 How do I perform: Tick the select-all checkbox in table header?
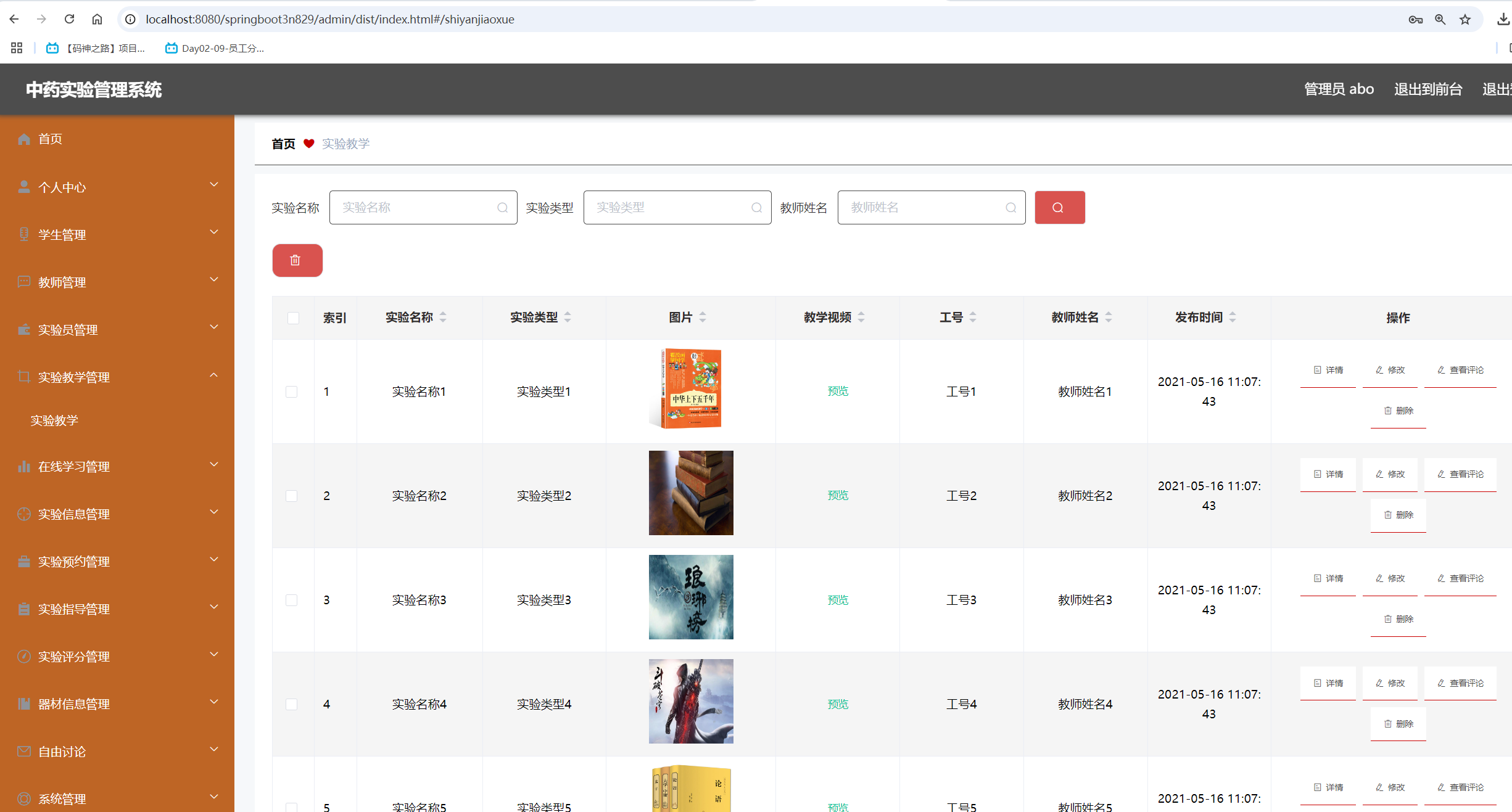(293, 318)
